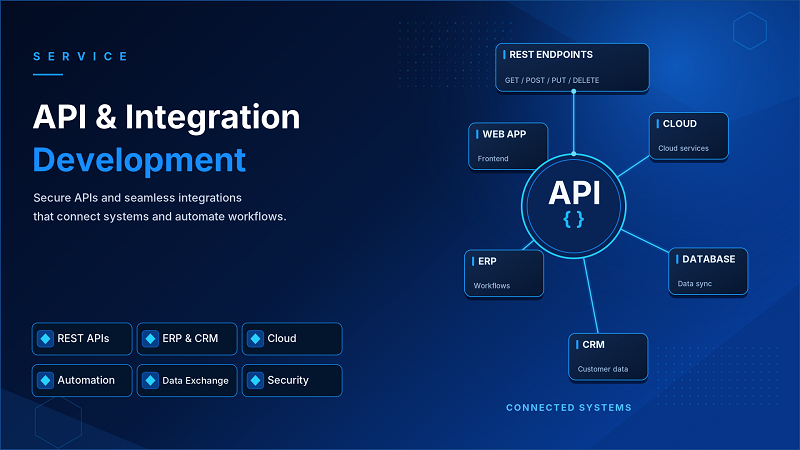Click the 'API & Integration' title text
This screenshot has height=450, width=800.
click(166, 117)
